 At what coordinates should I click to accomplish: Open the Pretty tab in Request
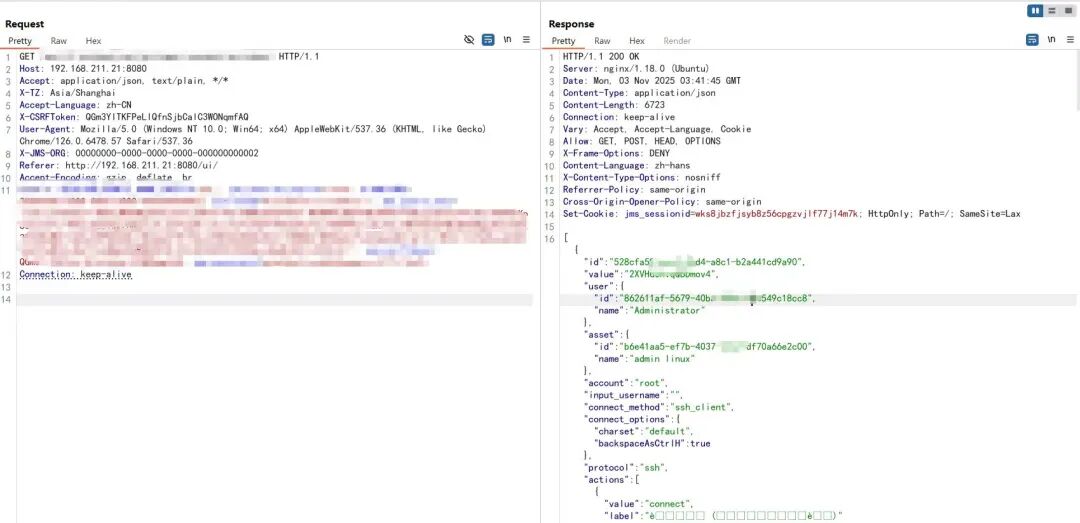coord(20,41)
